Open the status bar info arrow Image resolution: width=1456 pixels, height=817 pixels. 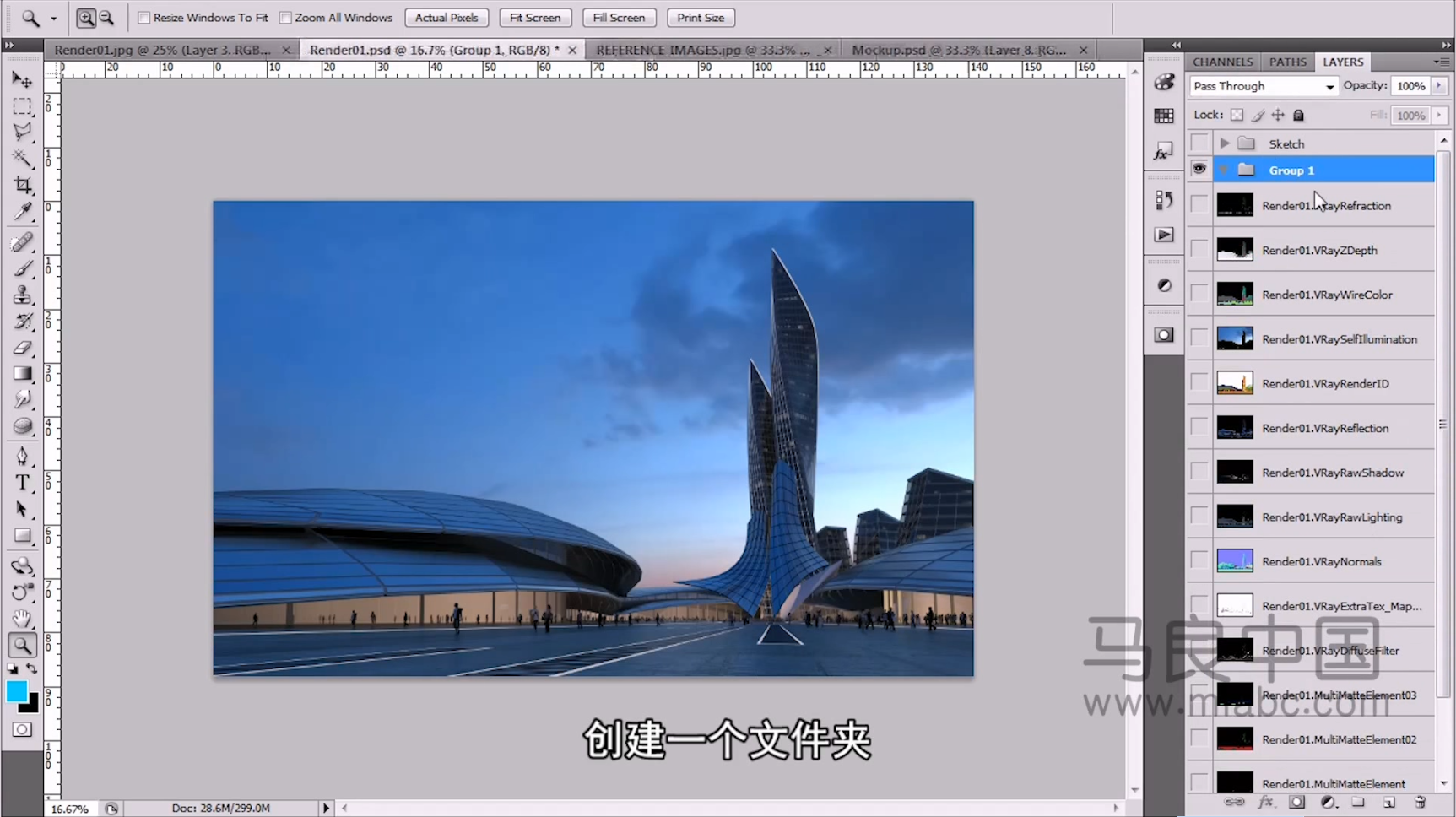point(326,808)
